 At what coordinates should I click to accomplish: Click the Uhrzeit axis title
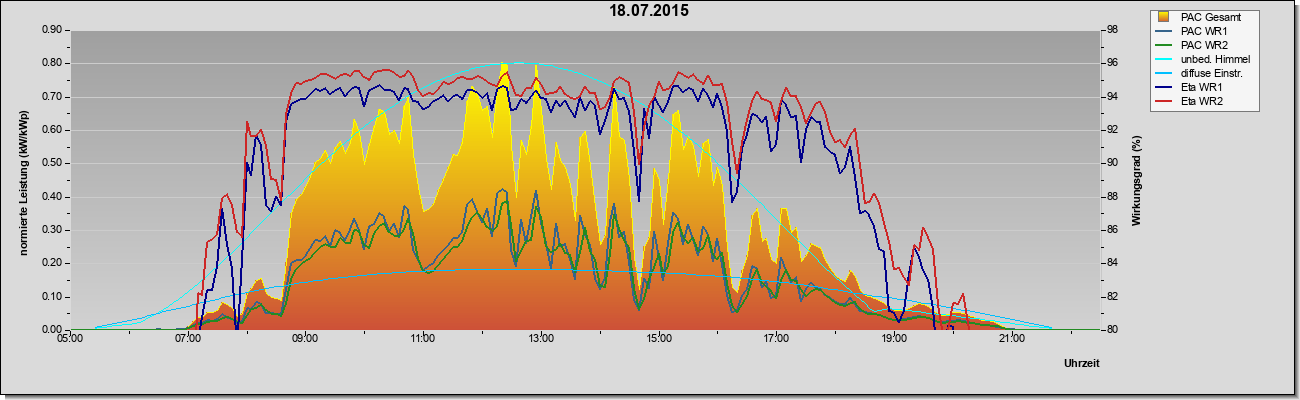(x=1082, y=364)
